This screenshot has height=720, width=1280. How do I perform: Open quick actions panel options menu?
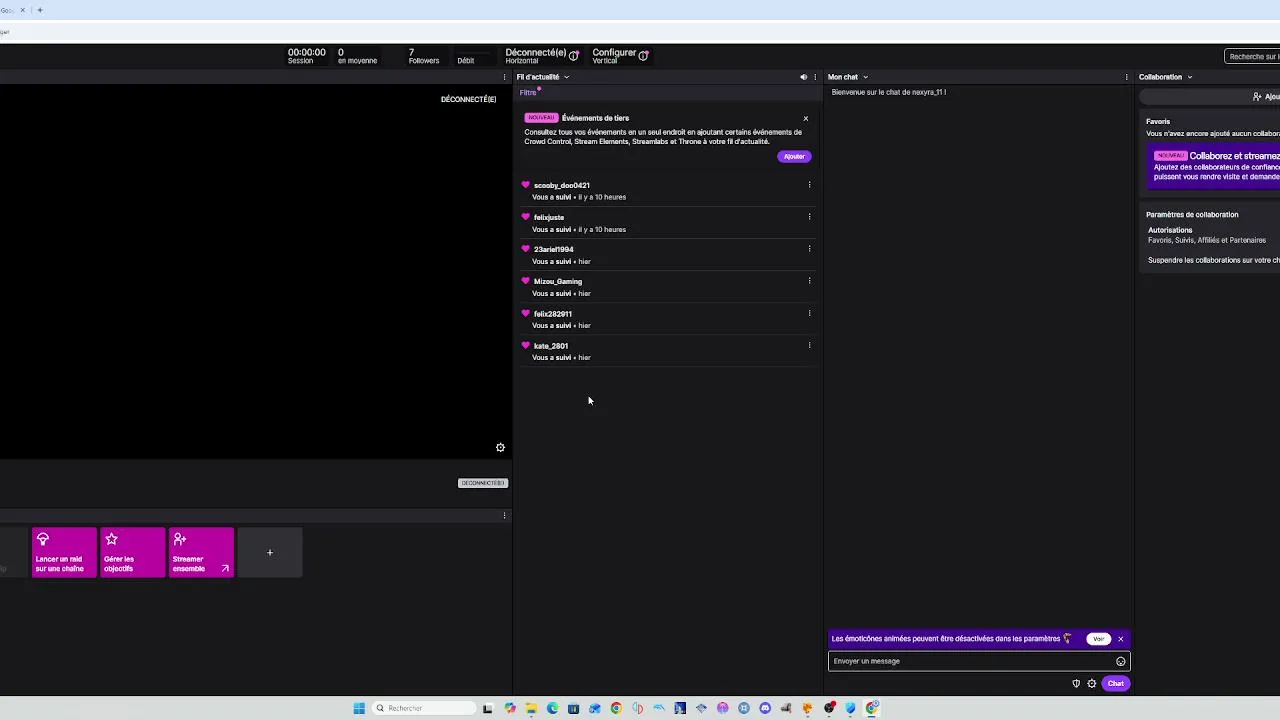point(505,516)
